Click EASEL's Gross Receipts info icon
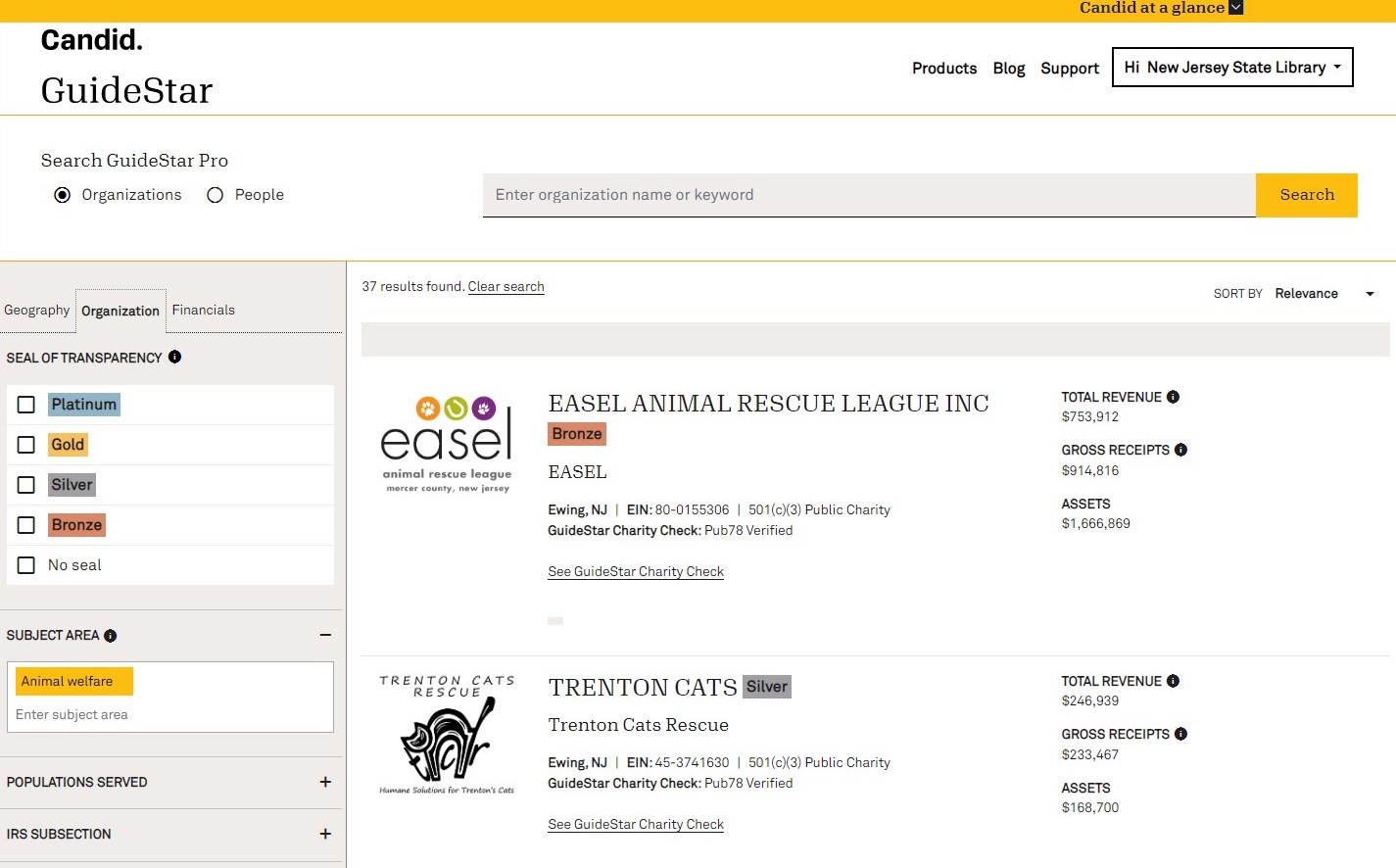 [x=1180, y=450]
